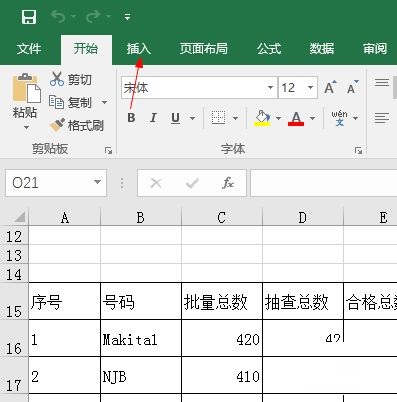Switch to the 开始 tab
Viewport: 397px width, 402px height.
click(86, 49)
